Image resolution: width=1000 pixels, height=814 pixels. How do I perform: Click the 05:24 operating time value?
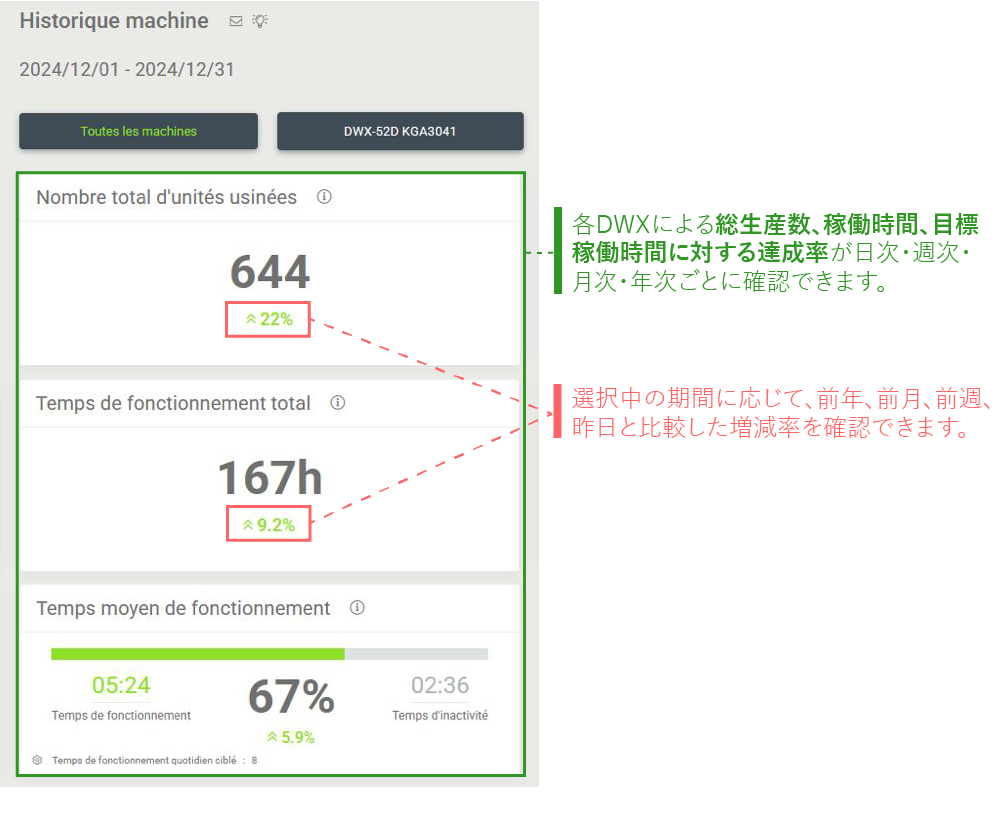point(121,686)
